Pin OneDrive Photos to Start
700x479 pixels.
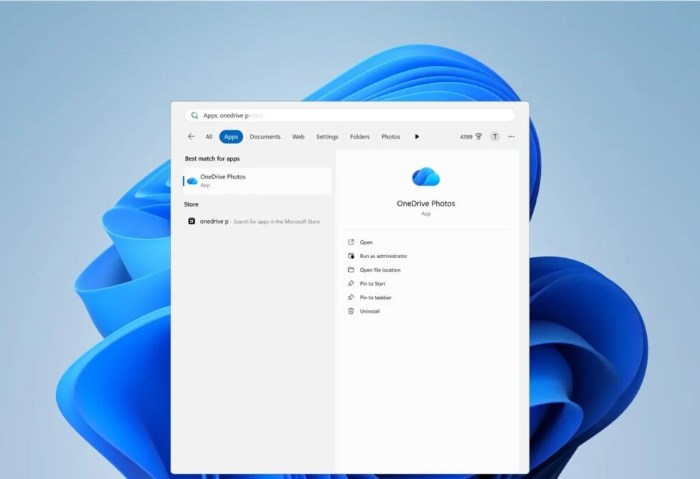pos(372,283)
